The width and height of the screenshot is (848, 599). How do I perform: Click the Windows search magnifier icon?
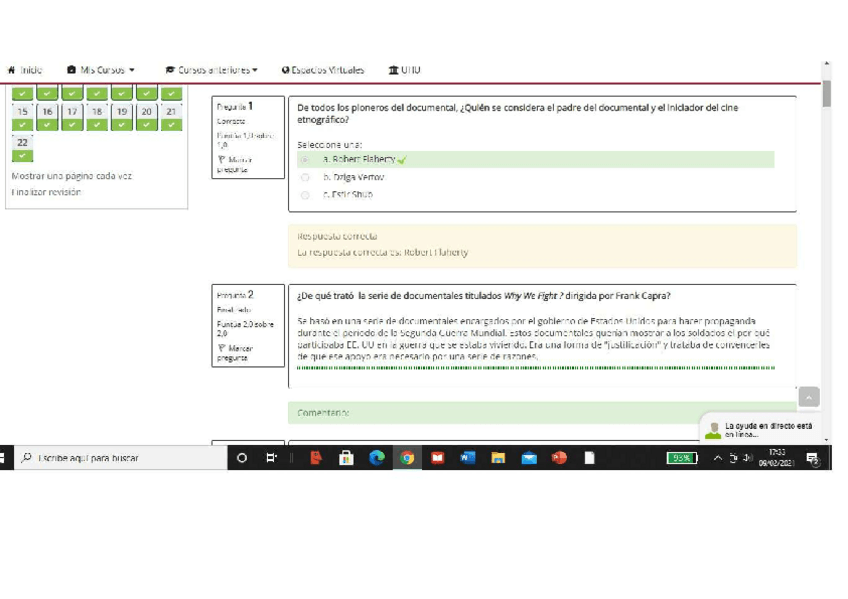tap(26, 458)
